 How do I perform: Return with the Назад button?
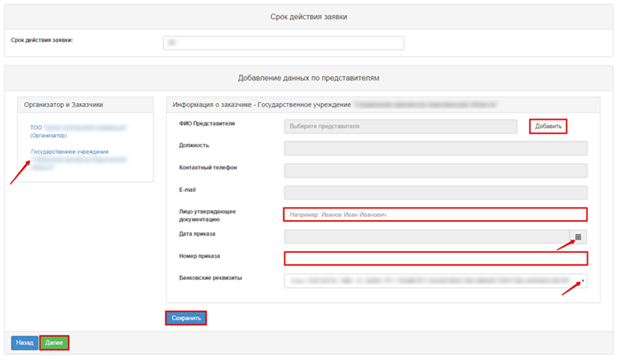pyautogui.click(x=25, y=343)
